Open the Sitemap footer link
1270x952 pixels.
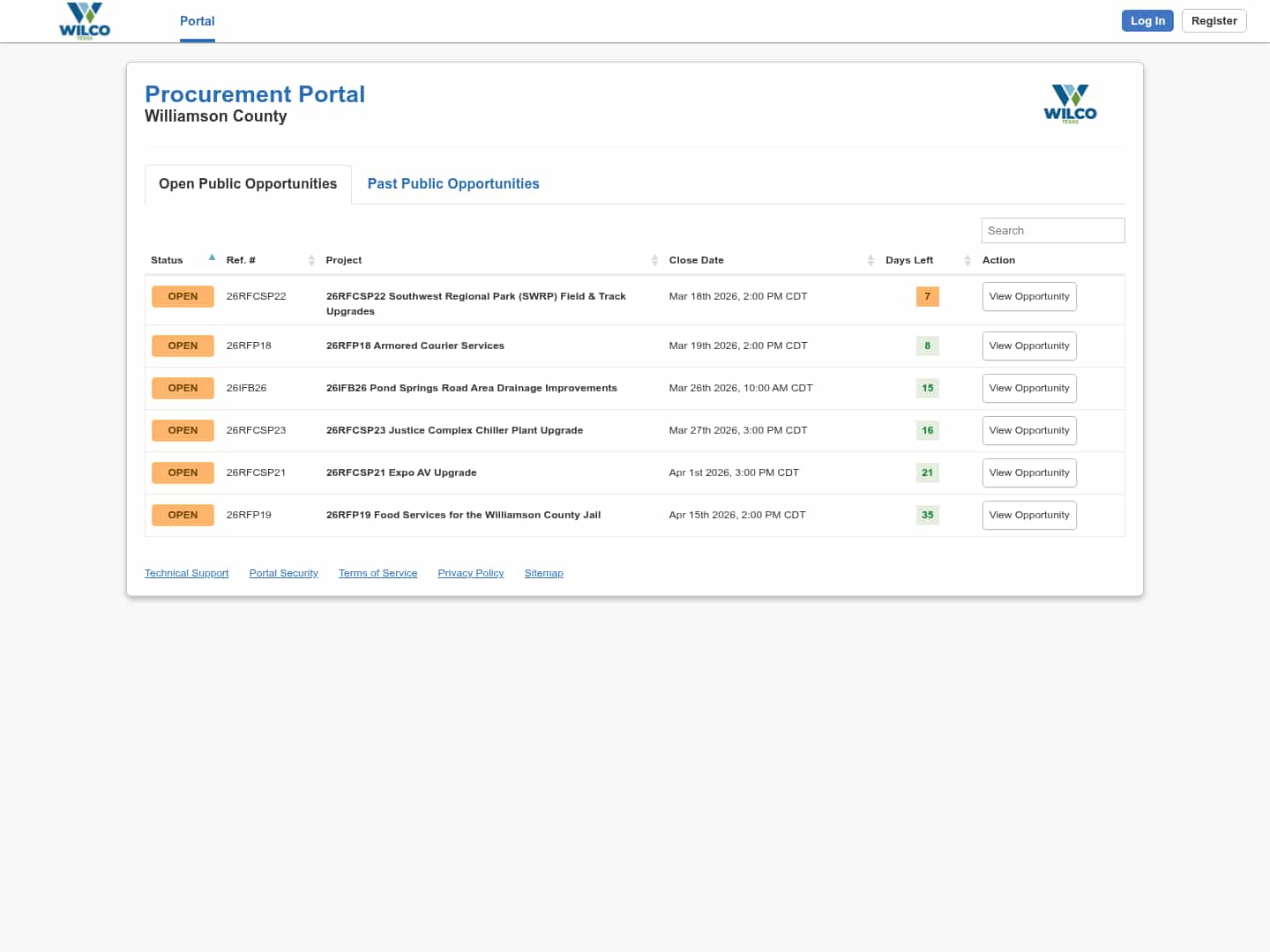(x=543, y=574)
